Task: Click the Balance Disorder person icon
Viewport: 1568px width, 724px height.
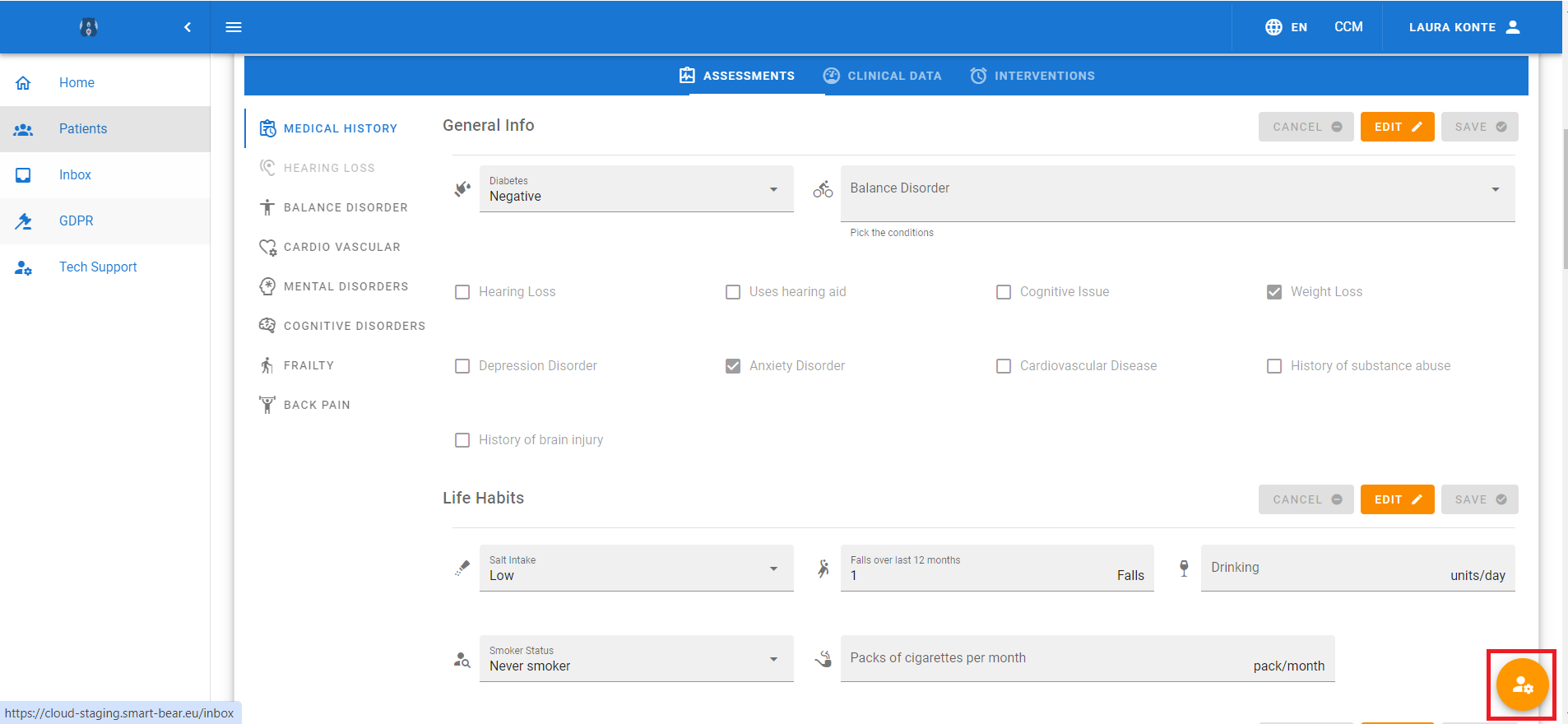Action: pos(267,207)
